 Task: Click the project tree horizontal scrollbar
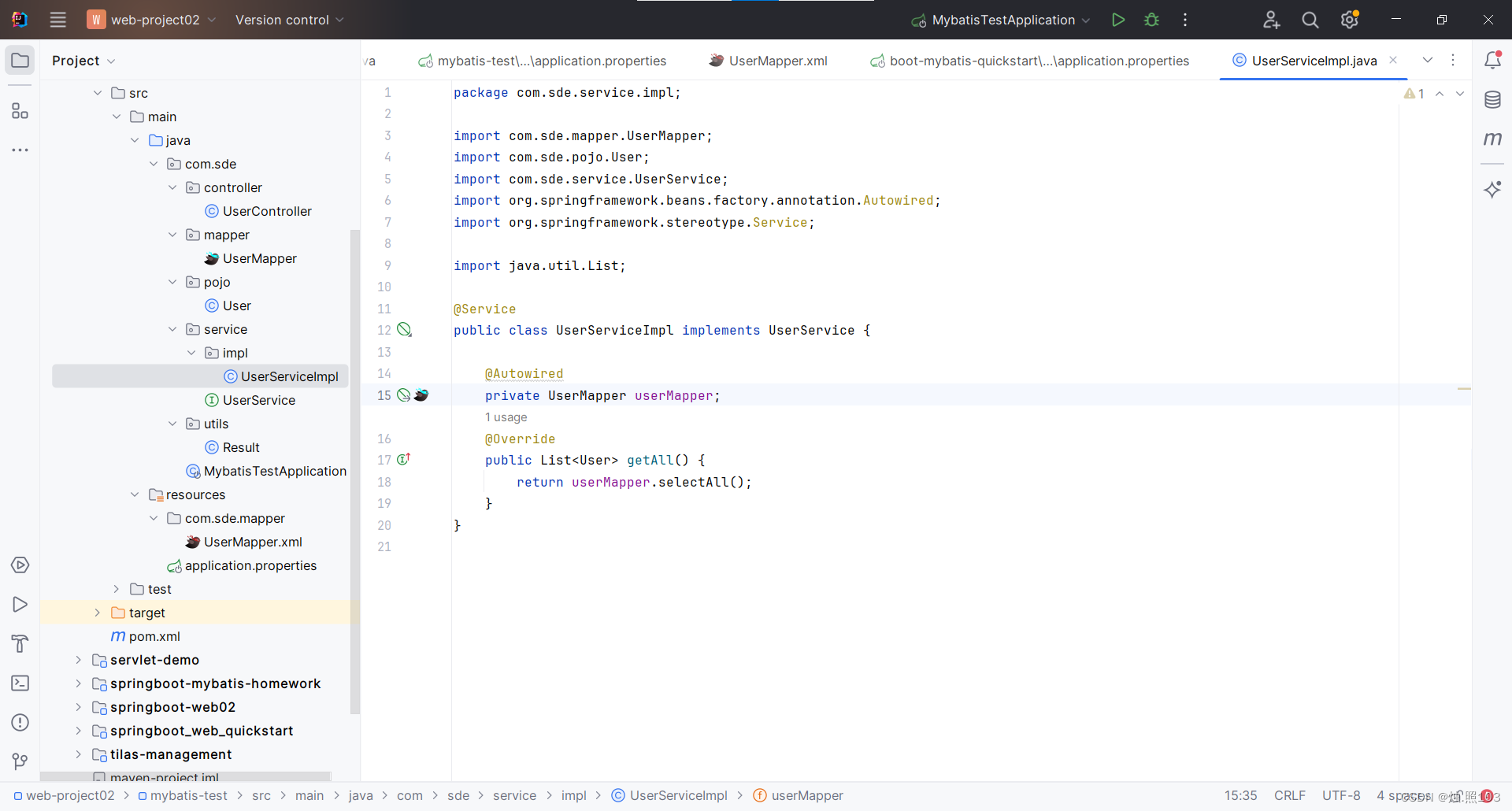click(x=186, y=776)
